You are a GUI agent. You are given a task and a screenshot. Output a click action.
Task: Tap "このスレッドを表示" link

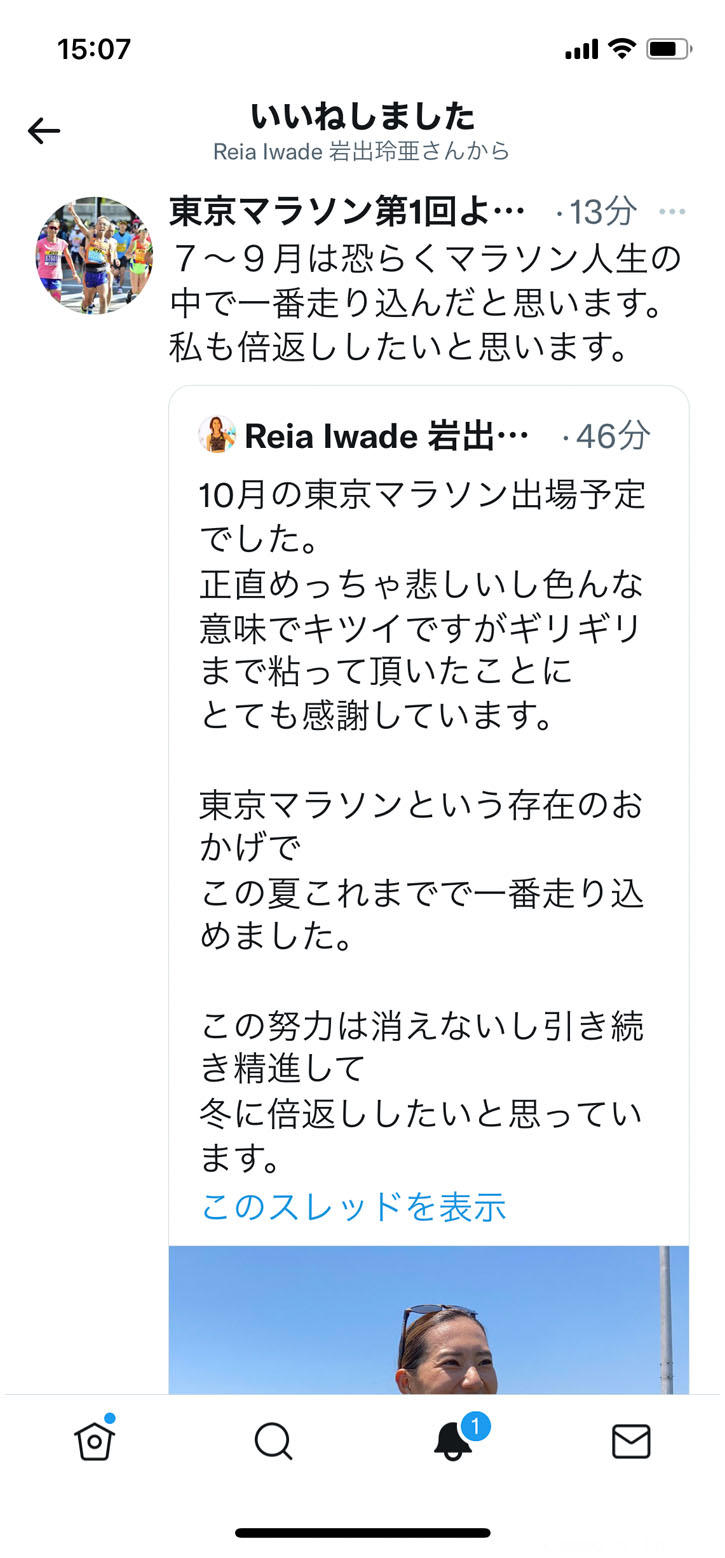(x=354, y=1206)
